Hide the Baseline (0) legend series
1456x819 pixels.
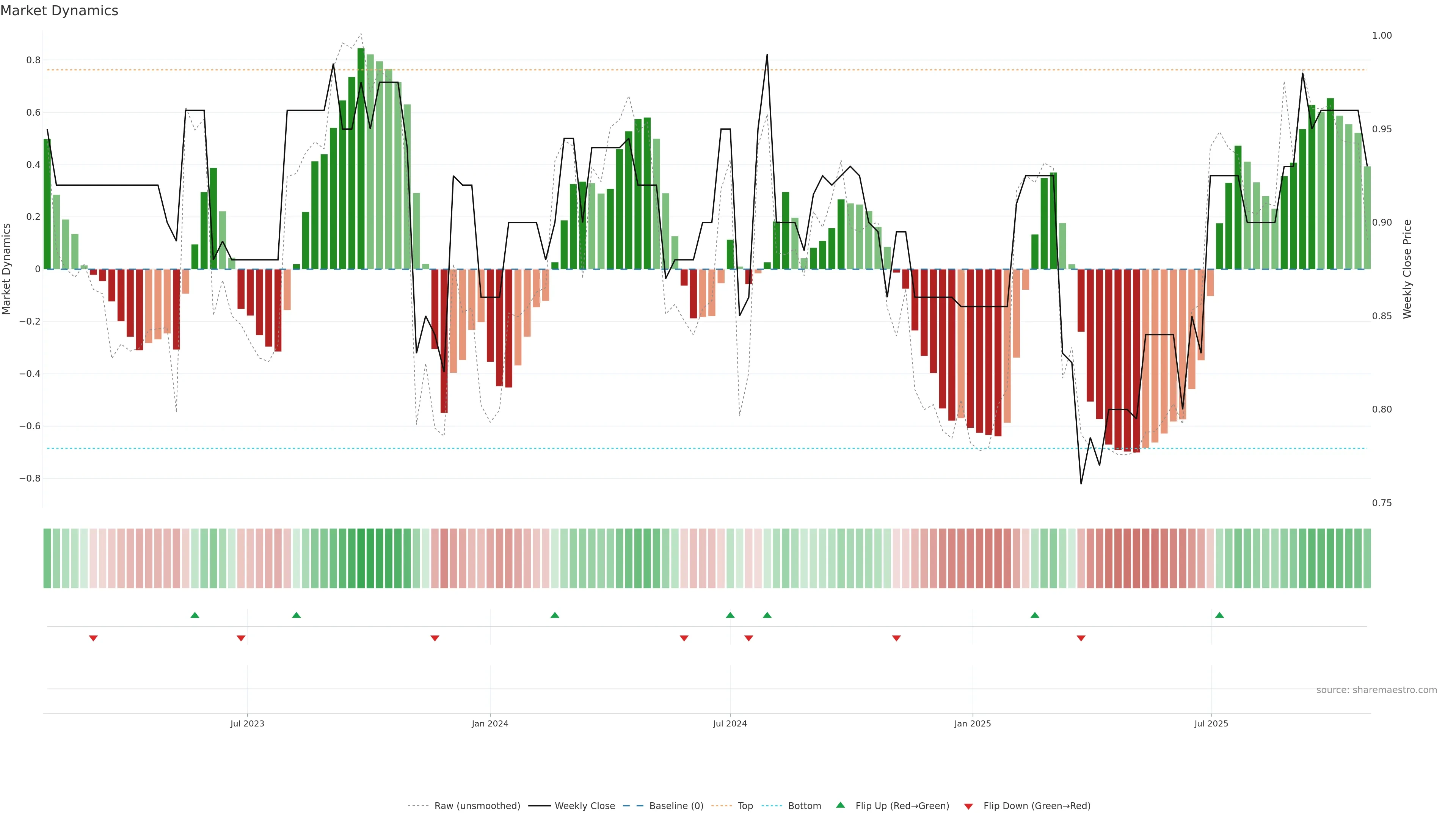[676, 806]
